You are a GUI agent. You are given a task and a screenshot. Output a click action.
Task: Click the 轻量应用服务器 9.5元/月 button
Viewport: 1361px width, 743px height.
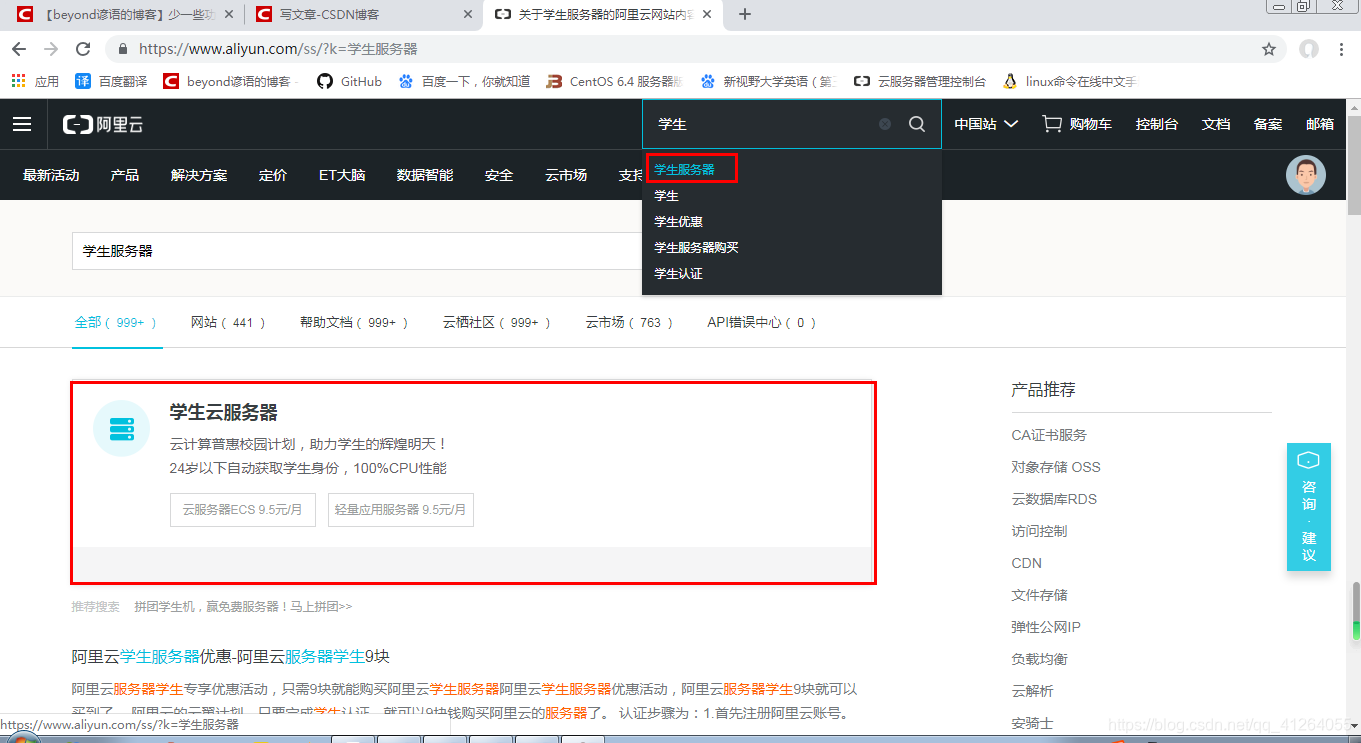point(400,509)
